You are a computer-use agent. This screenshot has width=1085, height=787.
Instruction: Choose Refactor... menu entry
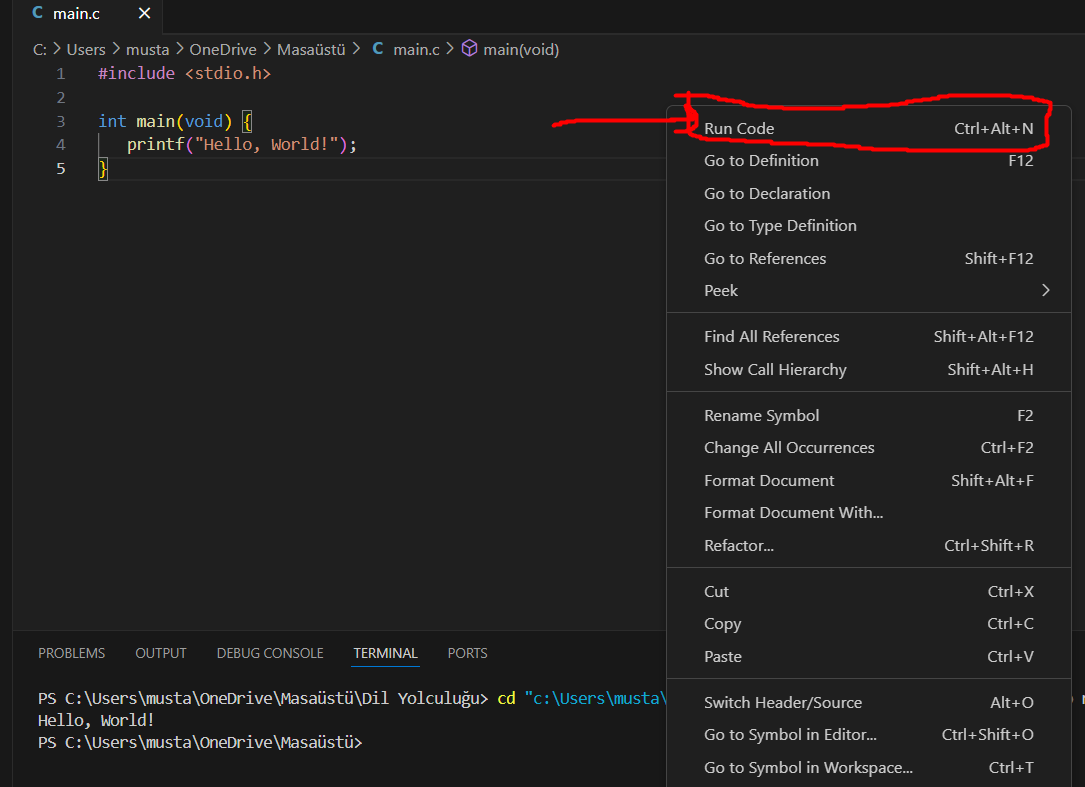coord(868,546)
